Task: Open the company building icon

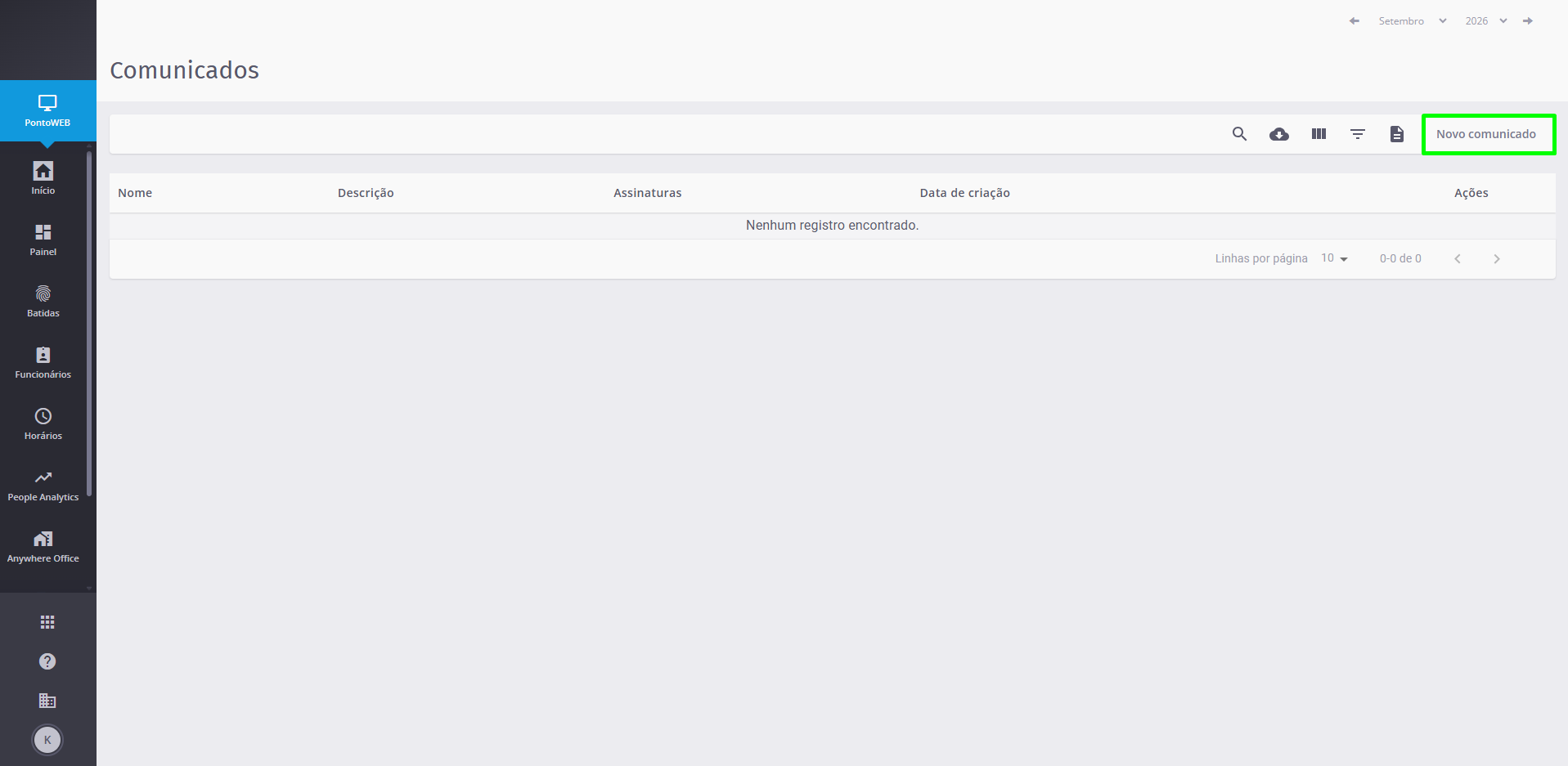Action: click(x=47, y=701)
